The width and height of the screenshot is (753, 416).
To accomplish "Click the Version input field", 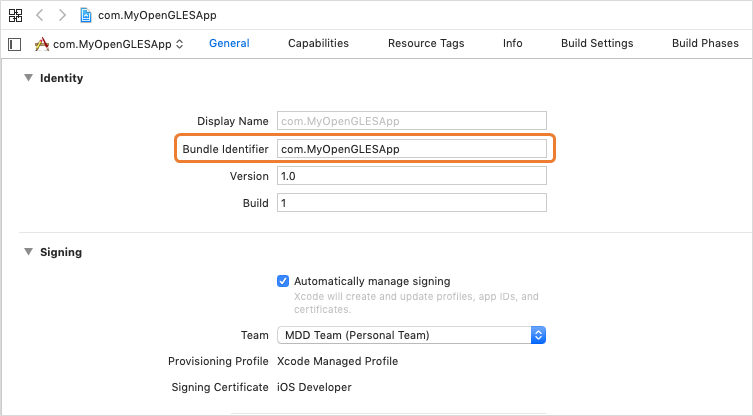I will tap(412, 176).
